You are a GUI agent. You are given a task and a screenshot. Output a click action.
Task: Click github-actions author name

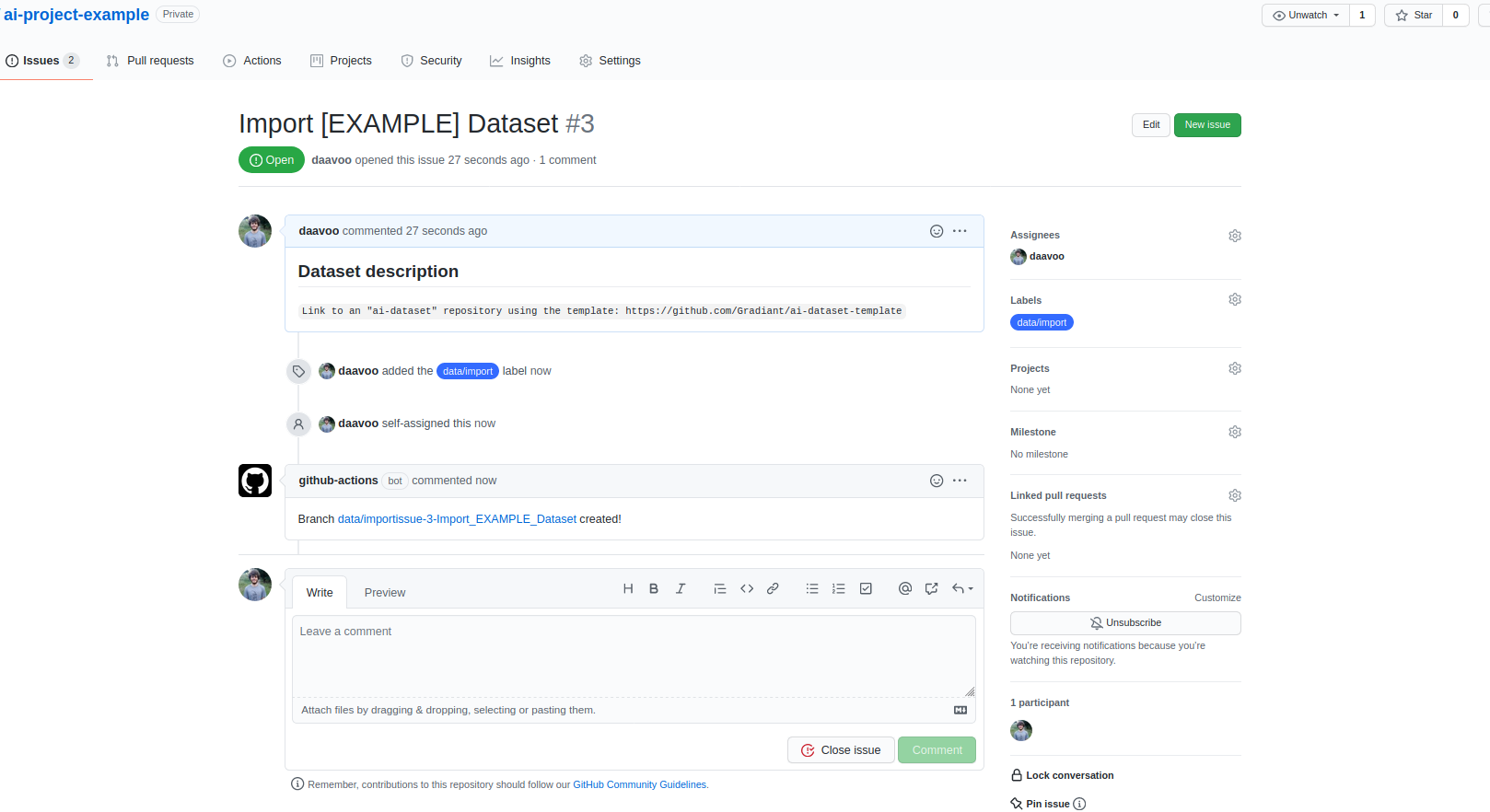coord(338,481)
